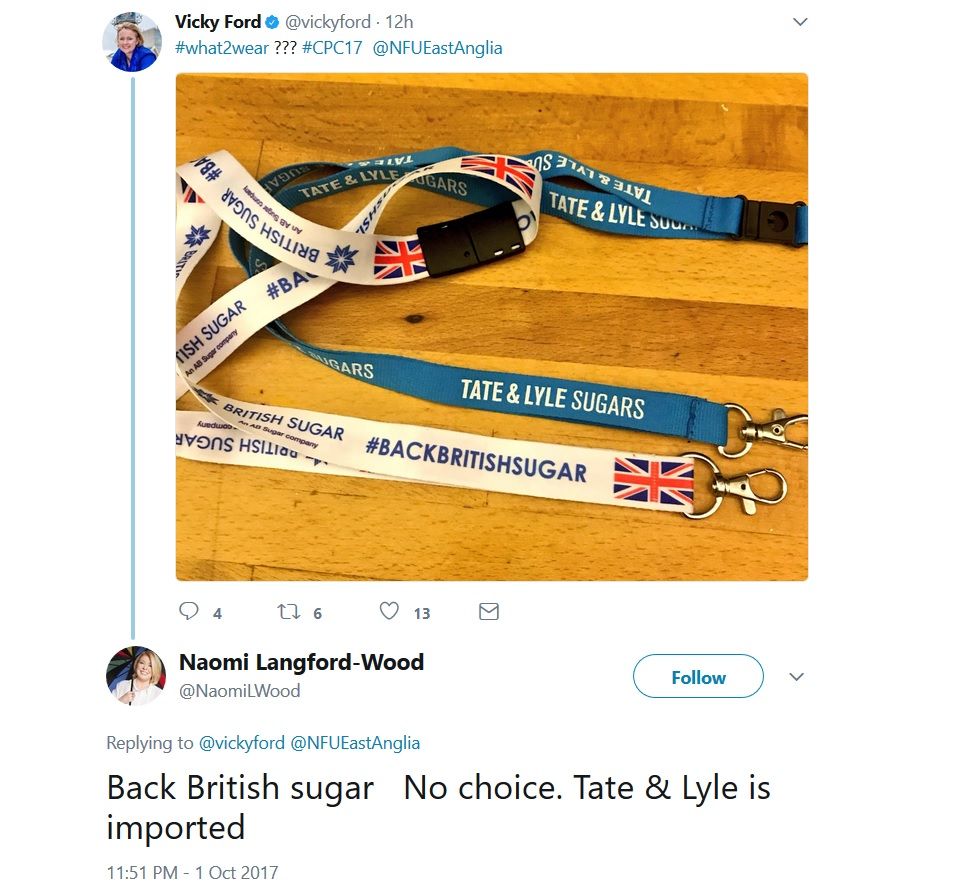Click the @NaomiLWood handle
This screenshot has width=971, height=896.
click(239, 690)
